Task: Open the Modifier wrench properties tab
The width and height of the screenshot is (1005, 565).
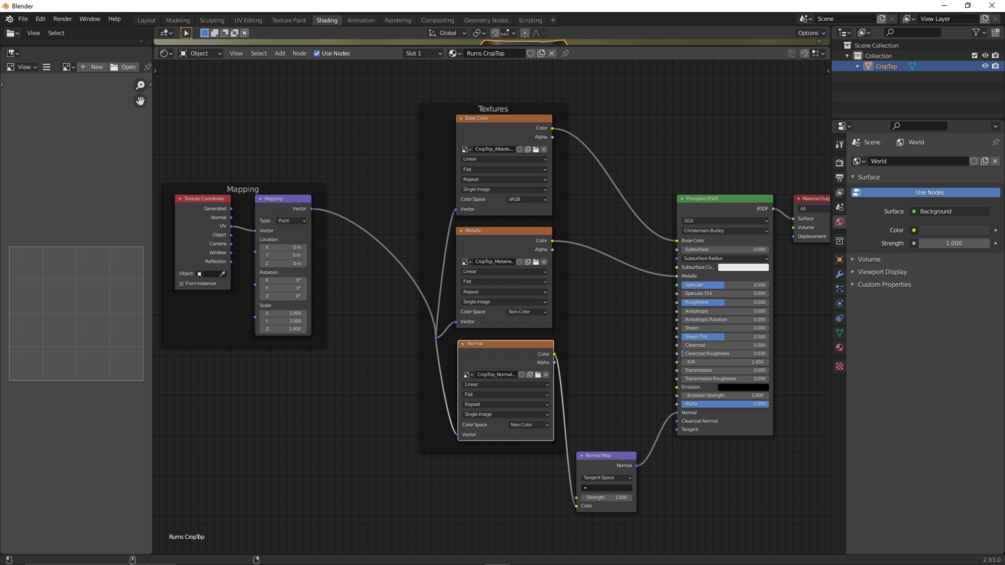Action: click(x=840, y=274)
